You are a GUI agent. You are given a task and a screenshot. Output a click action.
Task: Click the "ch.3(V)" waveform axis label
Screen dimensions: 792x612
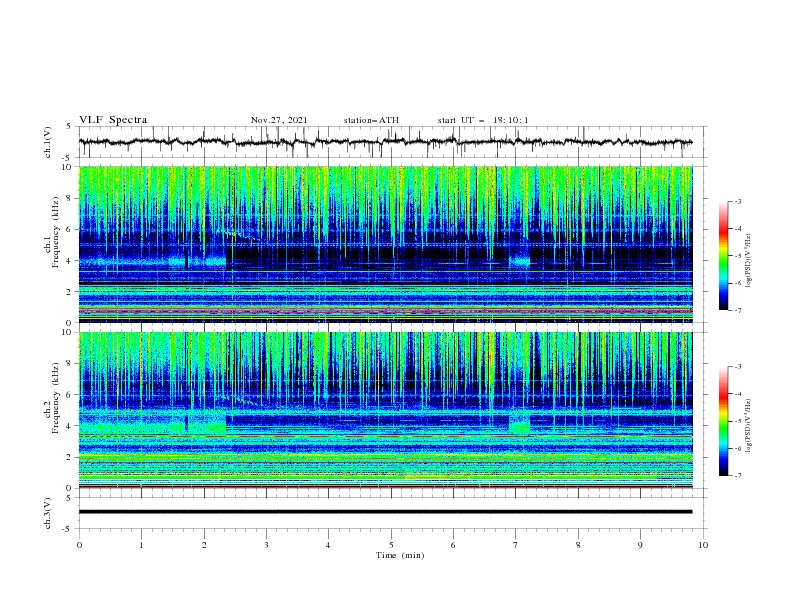pyautogui.click(x=48, y=513)
